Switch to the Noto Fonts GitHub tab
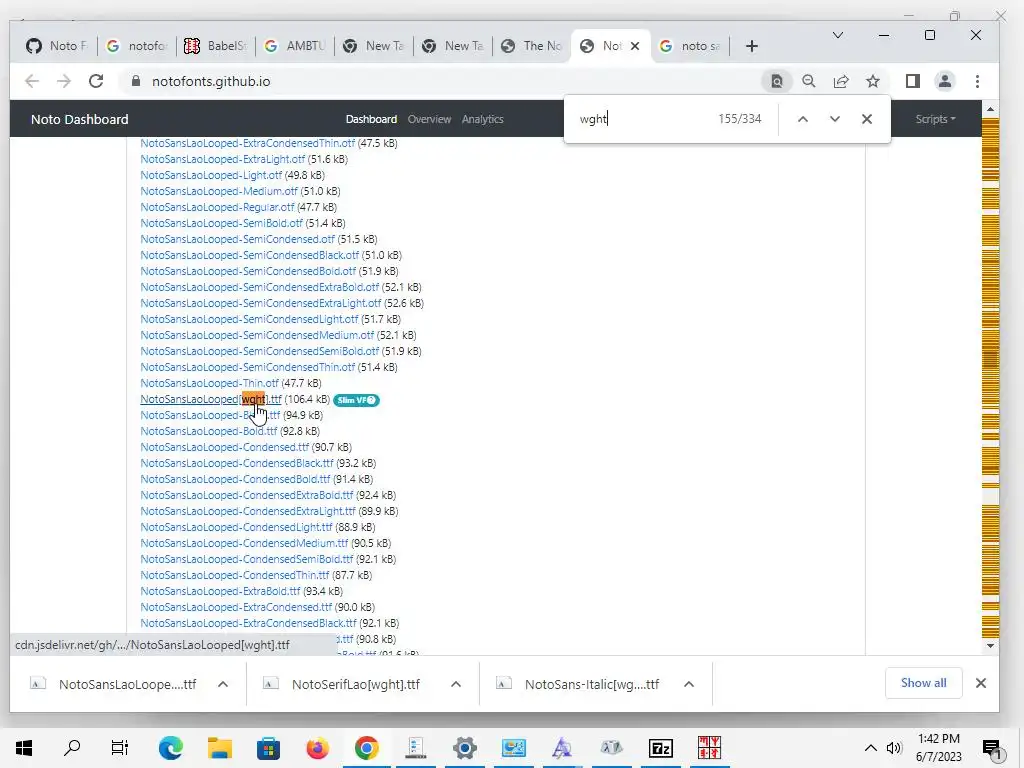This screenshot has height=768, width=1024. 56,46
